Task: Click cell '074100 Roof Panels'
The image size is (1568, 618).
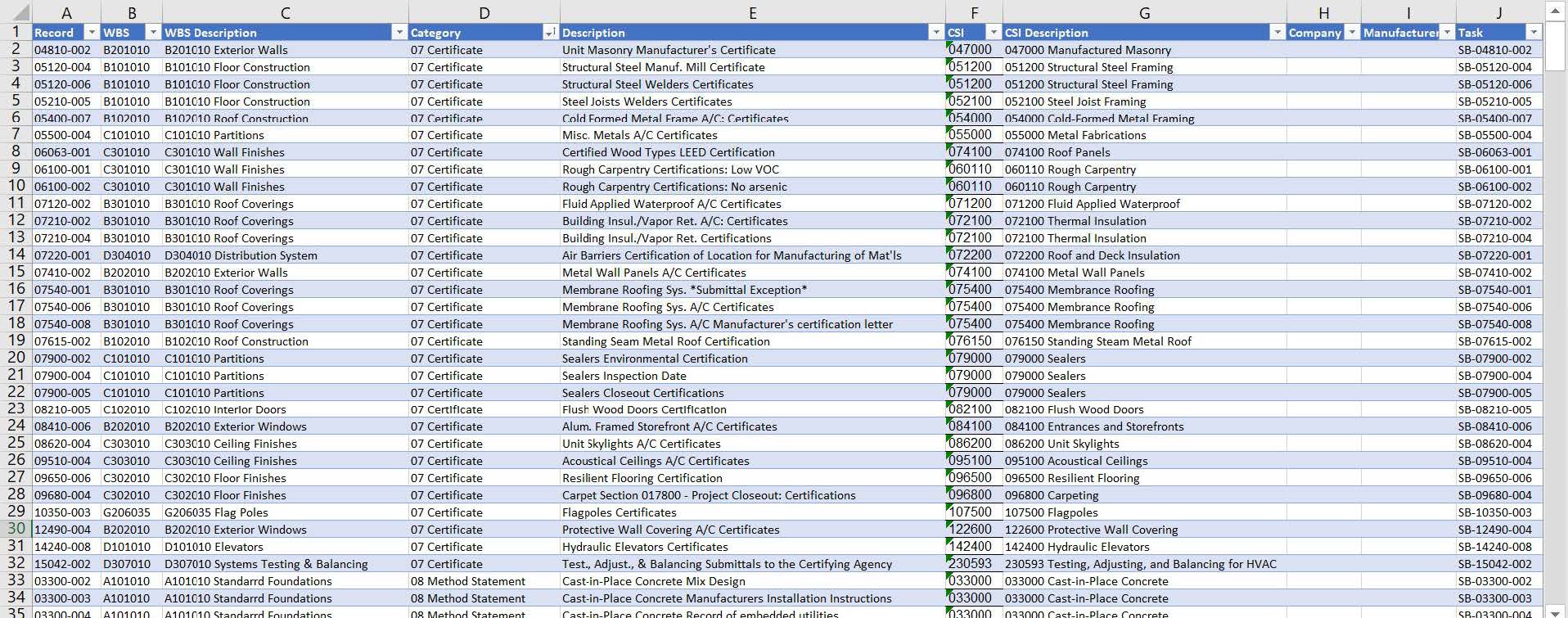Action: 1144,152
